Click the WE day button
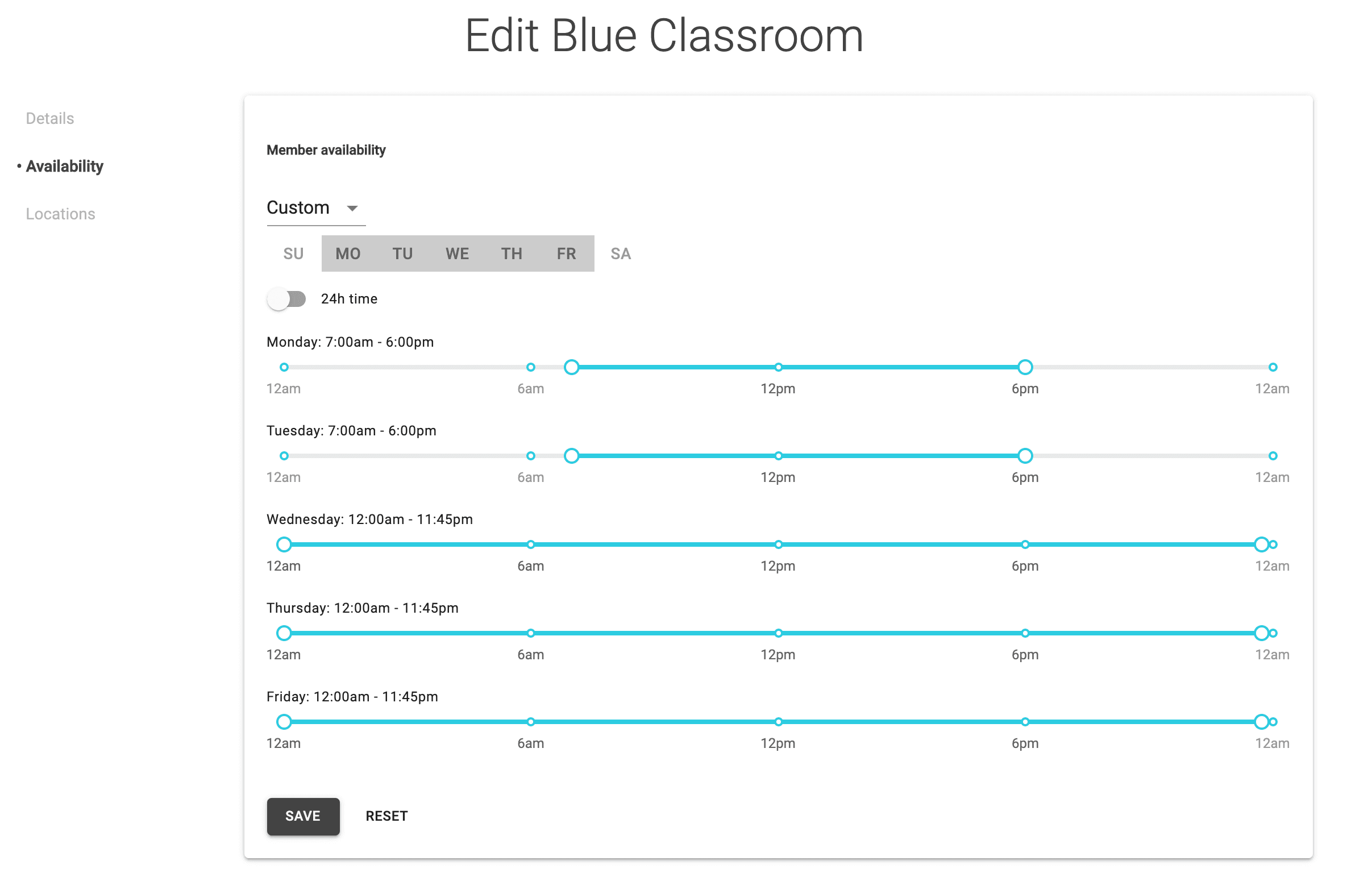 point(457,253)
